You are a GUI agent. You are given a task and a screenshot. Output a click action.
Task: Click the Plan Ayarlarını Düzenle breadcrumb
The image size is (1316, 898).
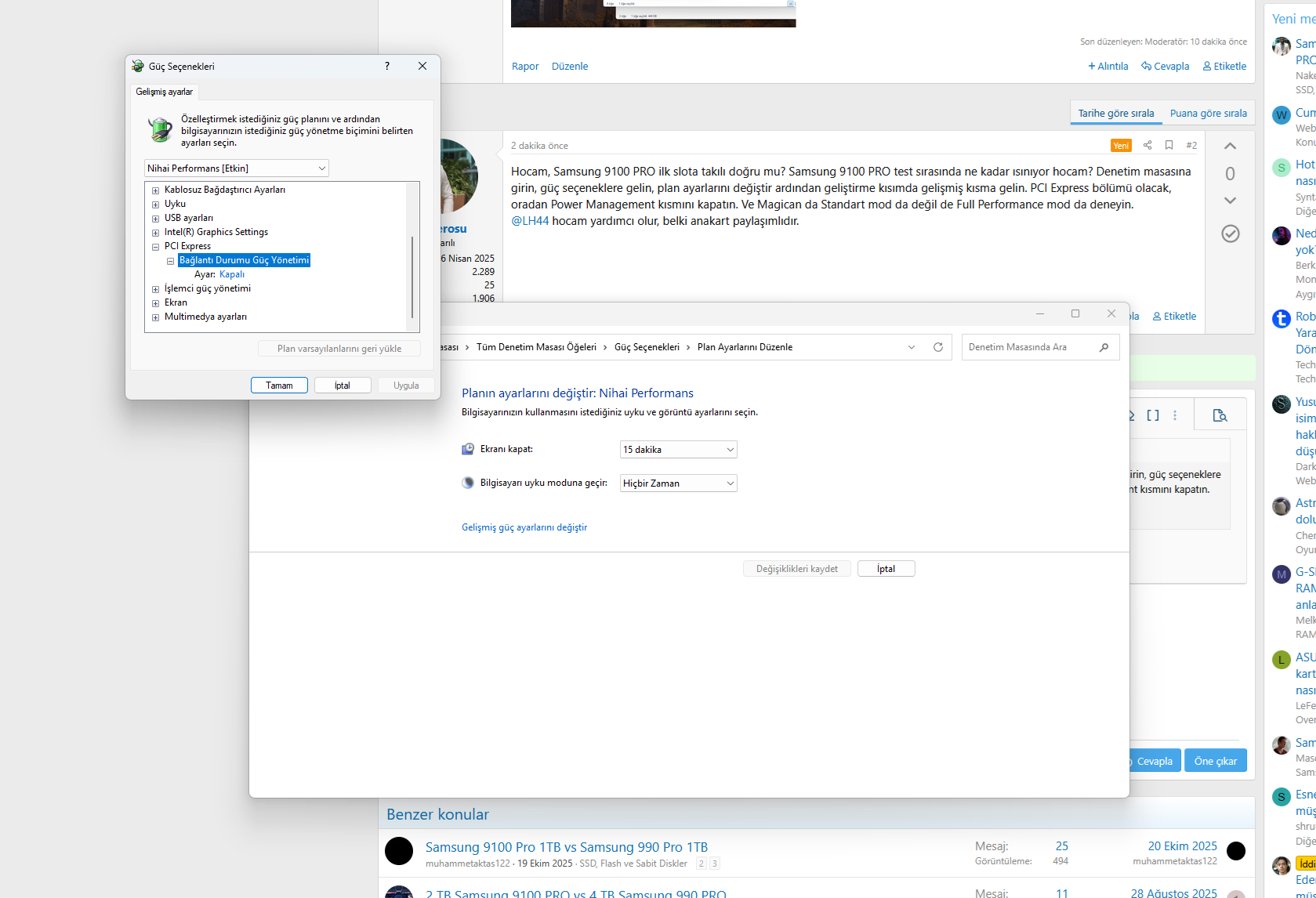[745, 347]
